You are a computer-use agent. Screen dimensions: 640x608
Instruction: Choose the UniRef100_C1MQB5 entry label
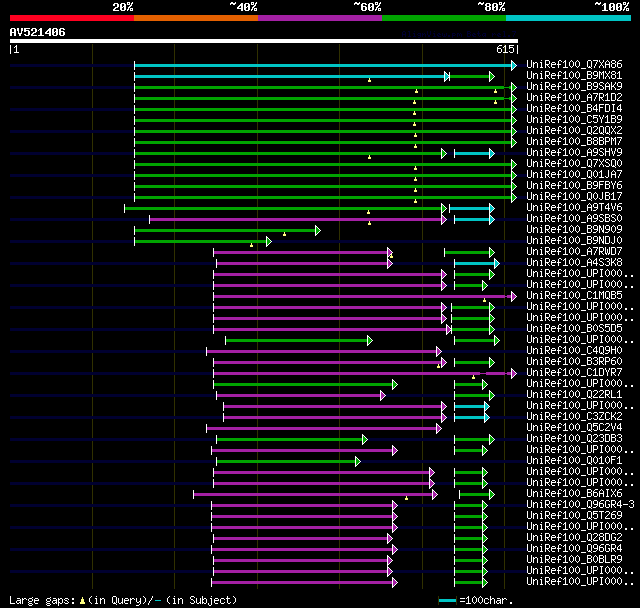pyautogui.click(x=574, y=296)
